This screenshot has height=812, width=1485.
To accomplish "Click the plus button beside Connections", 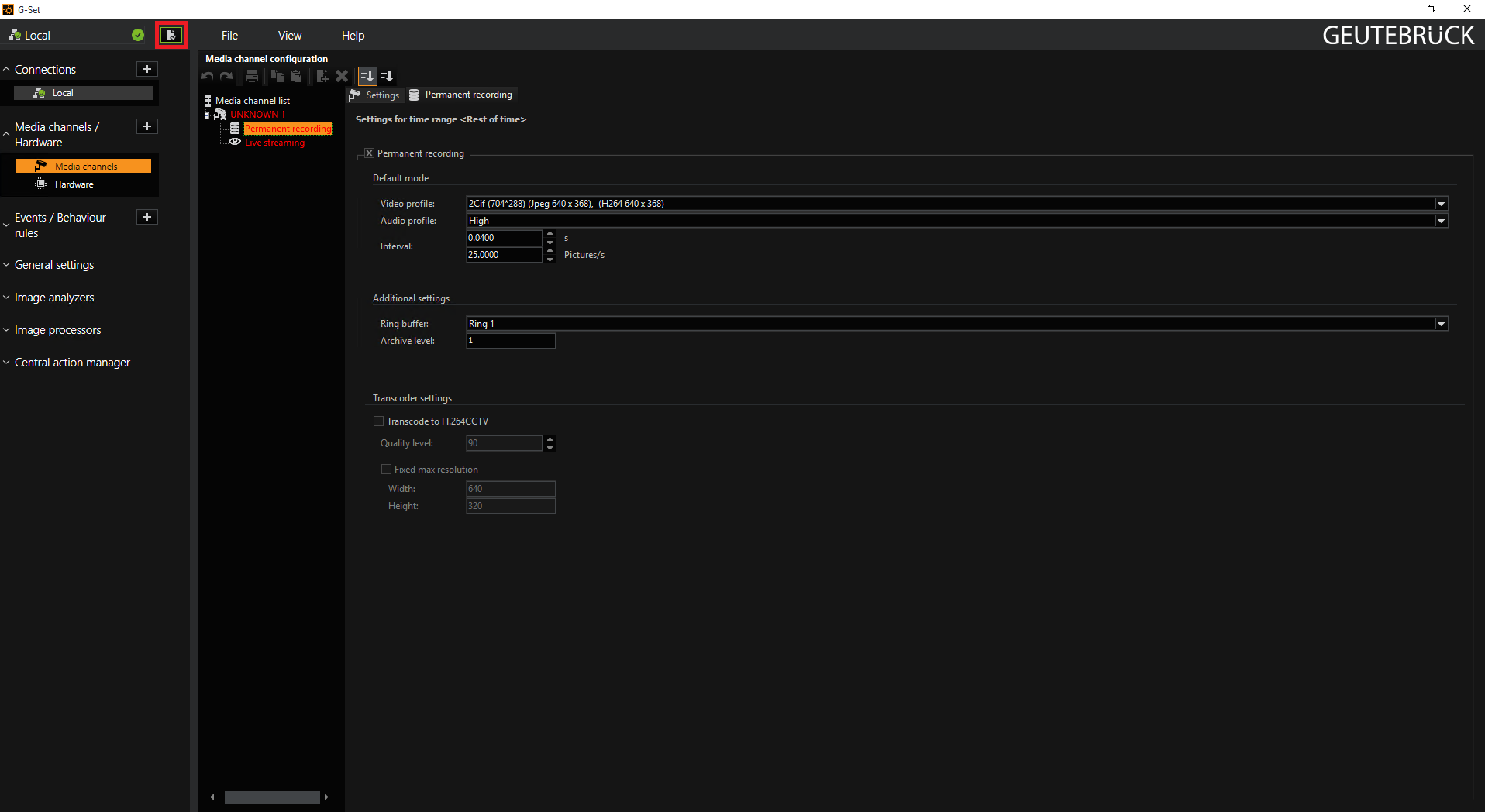I will 147,70.
